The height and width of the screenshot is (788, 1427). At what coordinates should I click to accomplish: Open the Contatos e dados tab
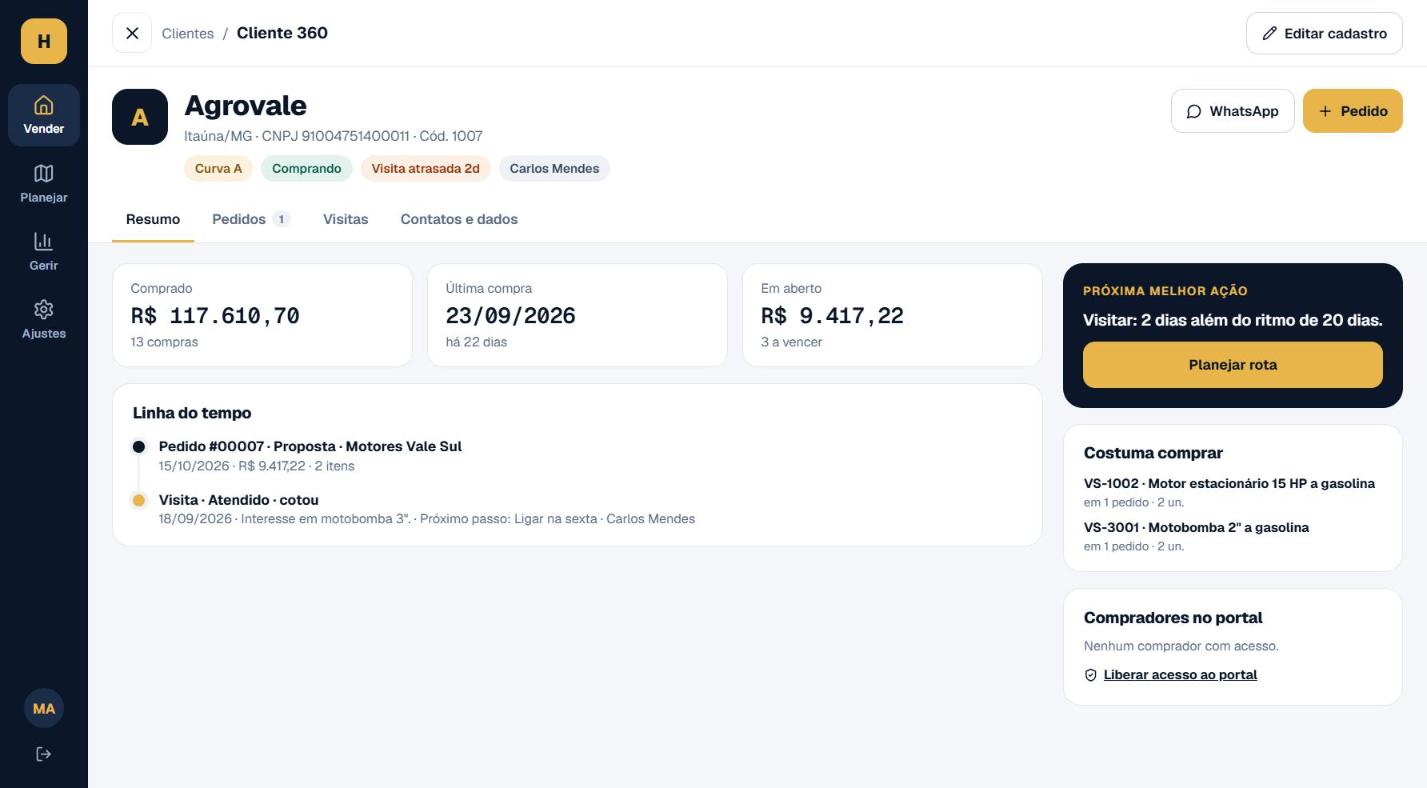click(459, 219)
